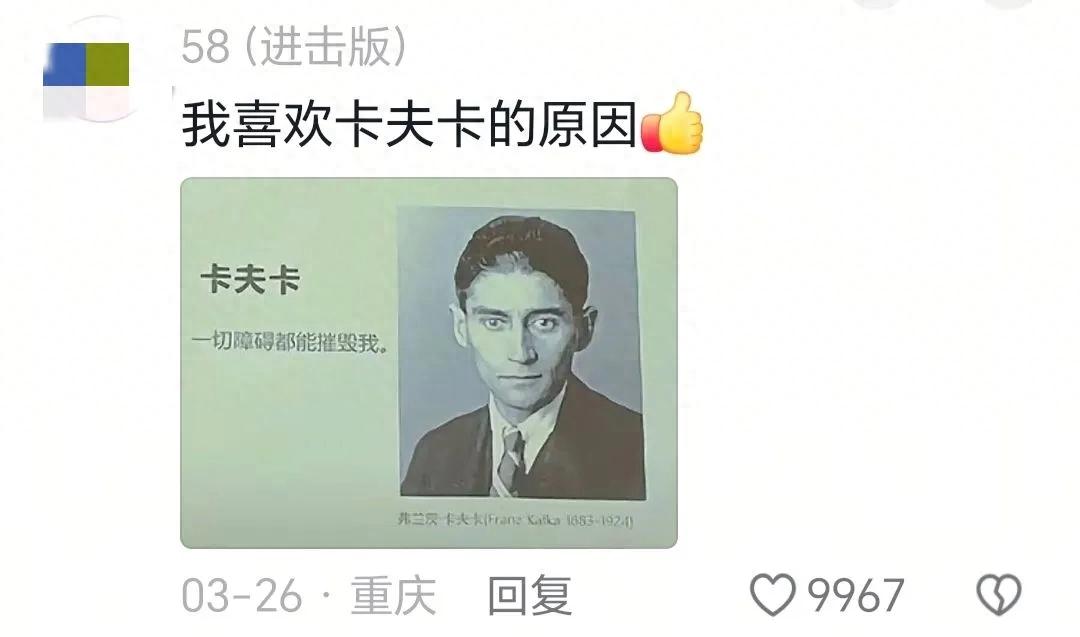Click the thumbs-up emoji after the comment
Viewport: 1080px width, 637px height.
(x=672, y=124)
